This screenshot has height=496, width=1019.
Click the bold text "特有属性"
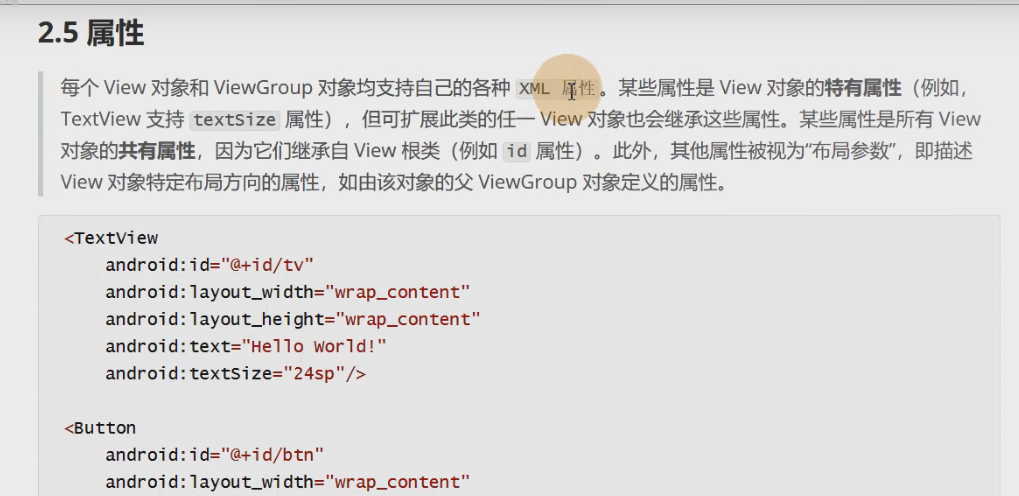(x=862, y=88)
